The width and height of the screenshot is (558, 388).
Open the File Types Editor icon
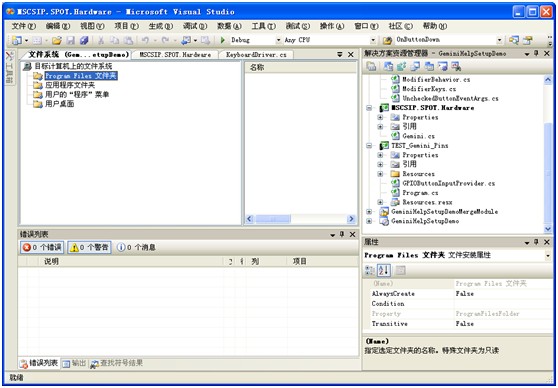point(415,66)
